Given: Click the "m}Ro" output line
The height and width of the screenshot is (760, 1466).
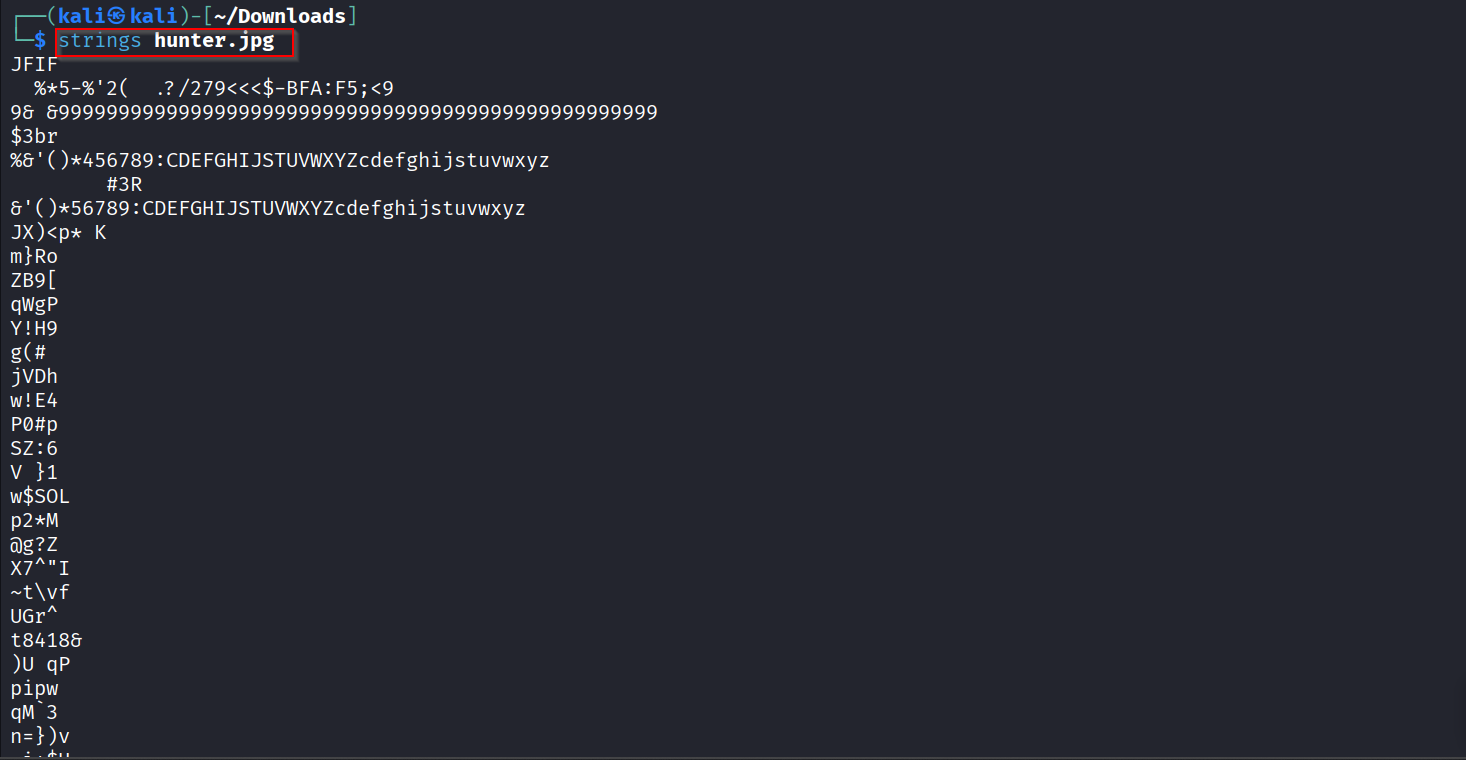Looking at the screenshot, I should tap(34, 257).
